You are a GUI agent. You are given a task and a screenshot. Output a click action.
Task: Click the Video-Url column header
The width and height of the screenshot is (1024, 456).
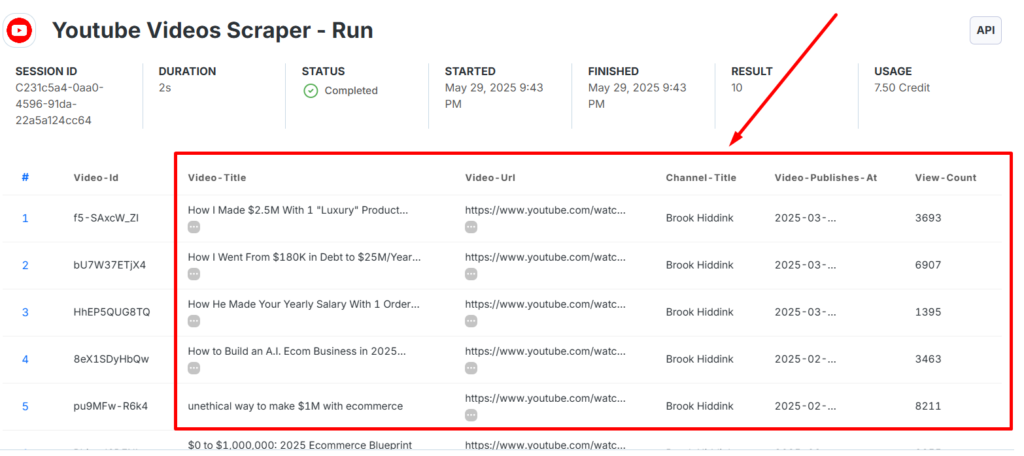point(490,178)
